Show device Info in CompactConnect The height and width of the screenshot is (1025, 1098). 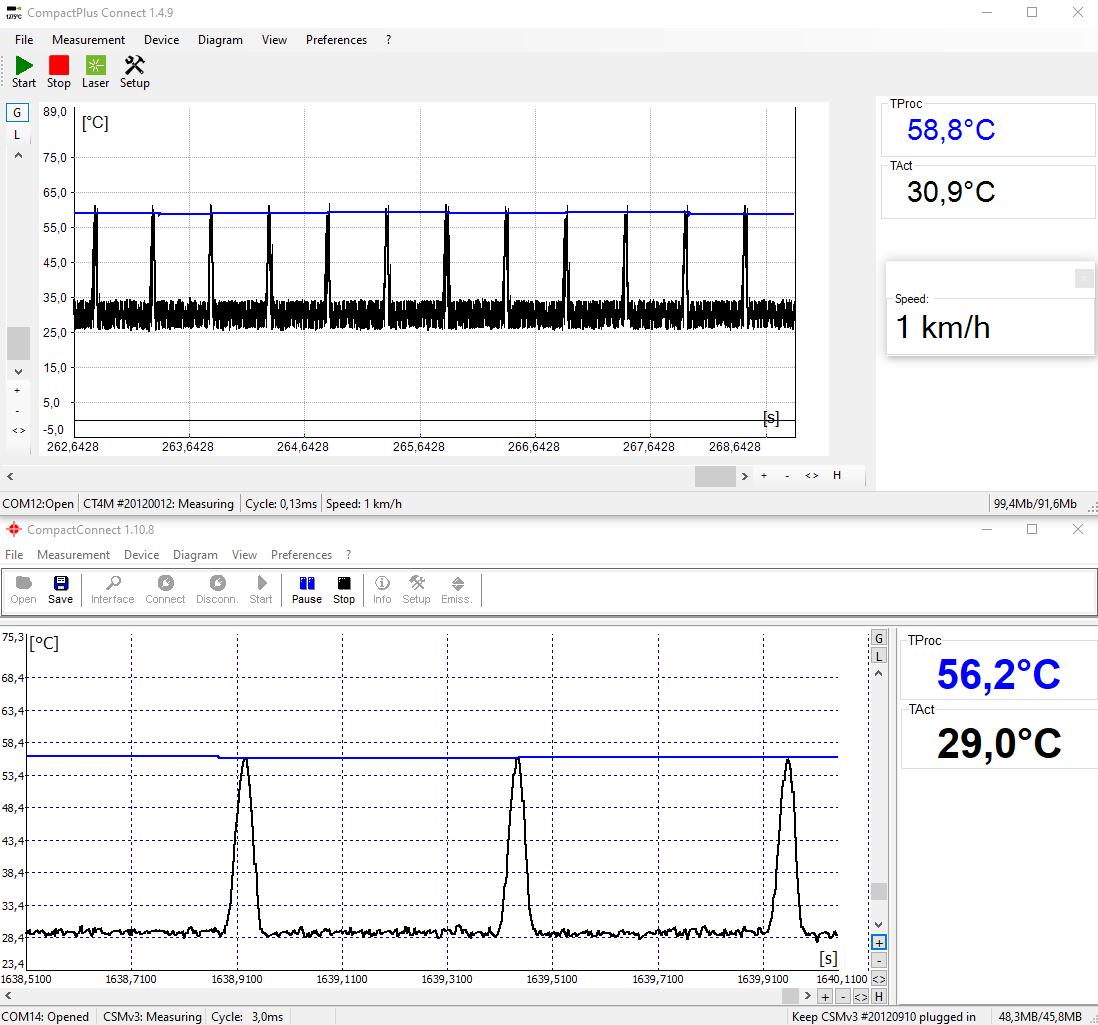click(x=381, y=588)
